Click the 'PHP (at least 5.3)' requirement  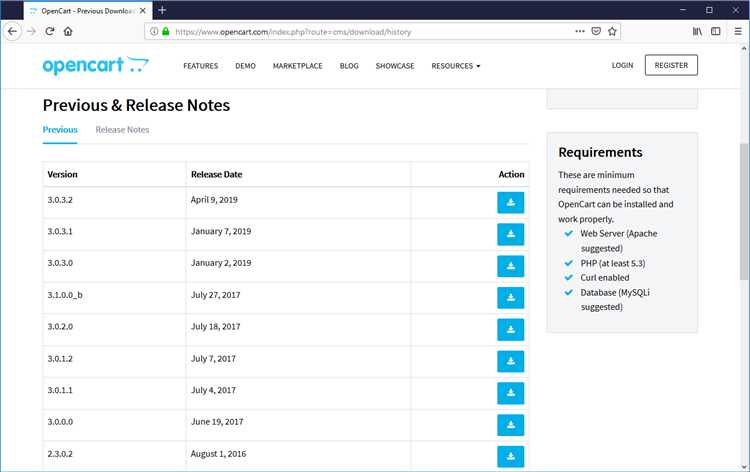coord(613,263)
